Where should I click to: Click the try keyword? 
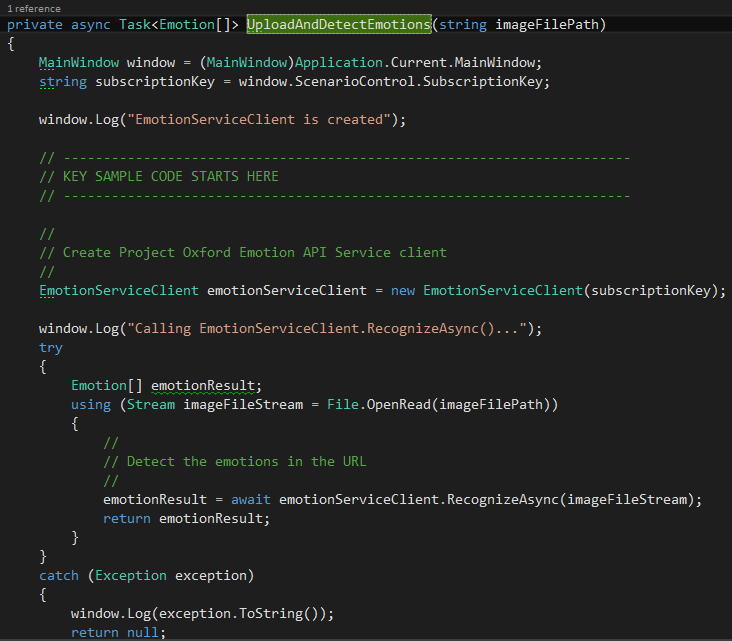pos(51,348)
